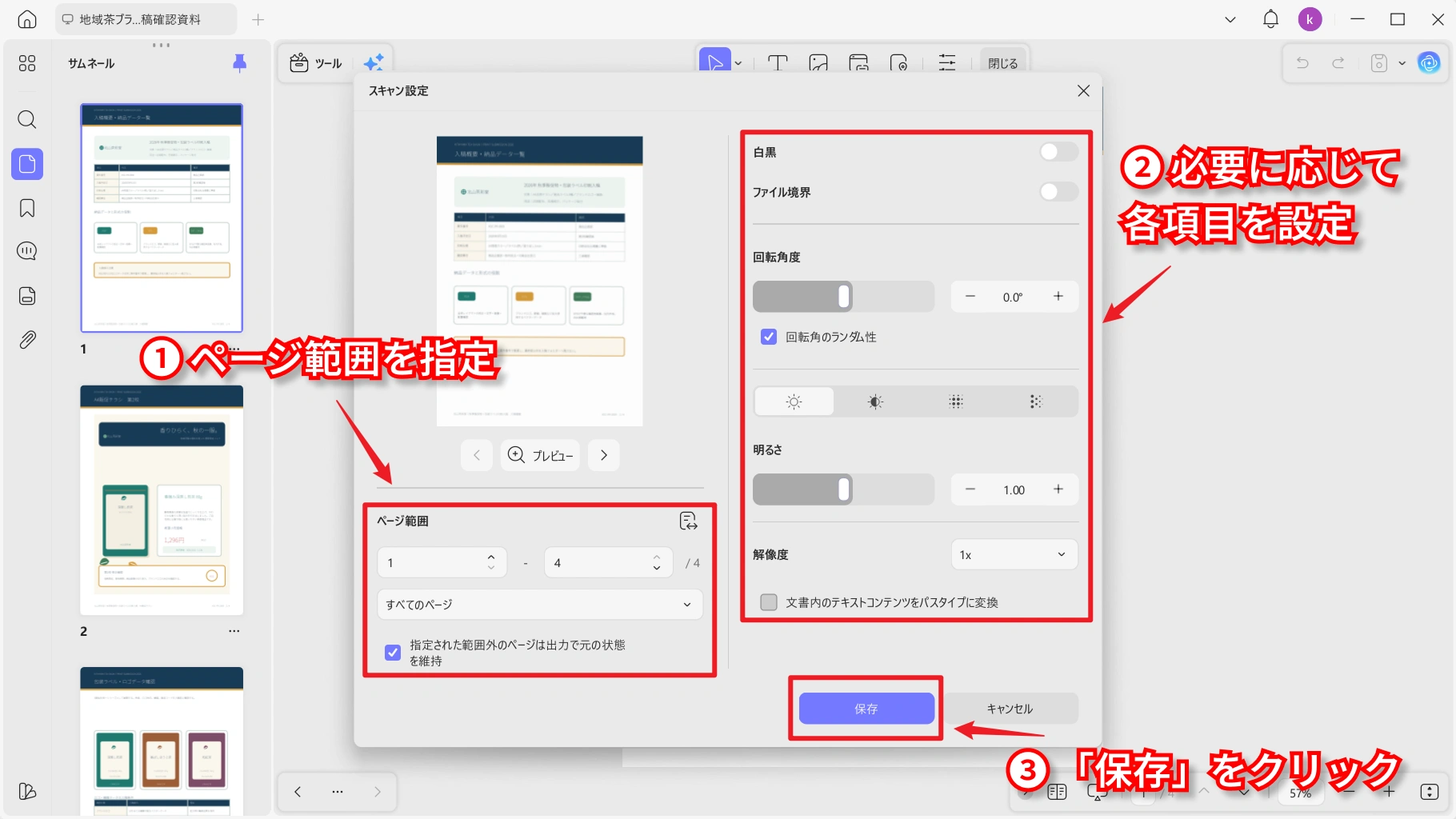Screen dimensions: 1456x819
Task: Click the start page input field
Action: point(442,562)
